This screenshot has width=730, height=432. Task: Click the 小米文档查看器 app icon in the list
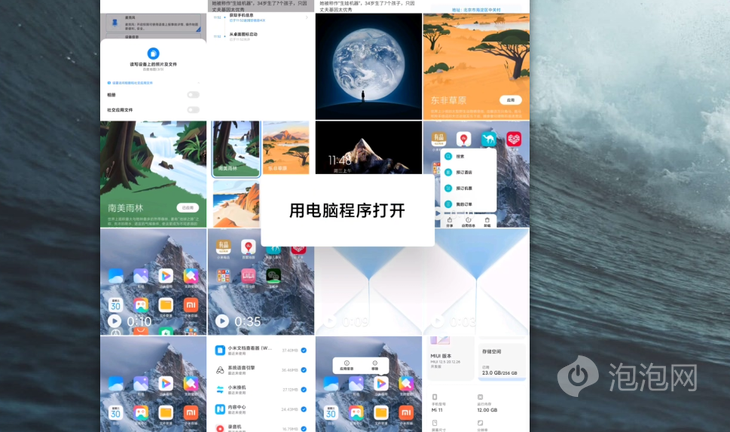click(220, 350)
